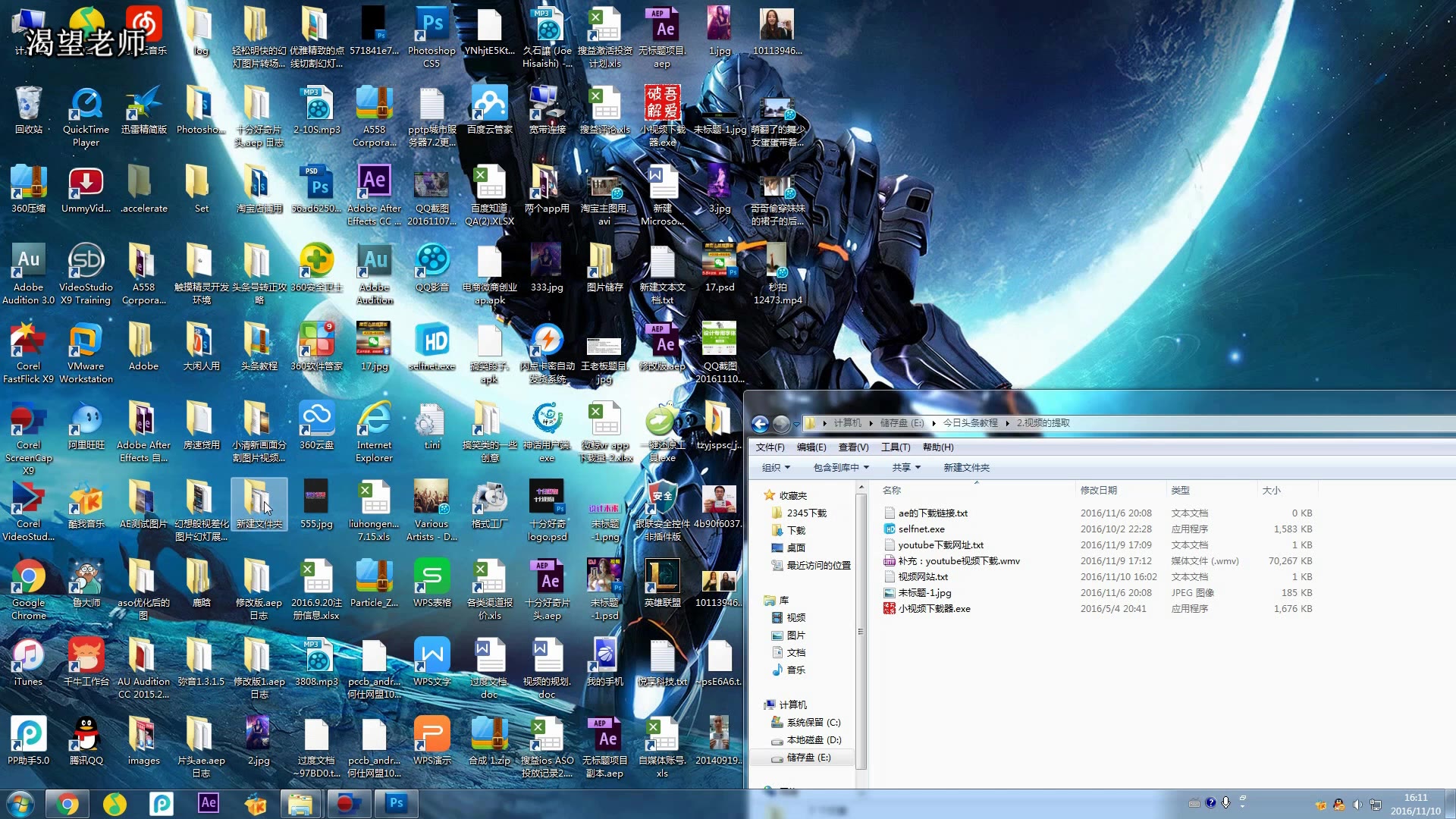
Task: Open 编辑(E) menu in Explorer
Action: point(811,447)
